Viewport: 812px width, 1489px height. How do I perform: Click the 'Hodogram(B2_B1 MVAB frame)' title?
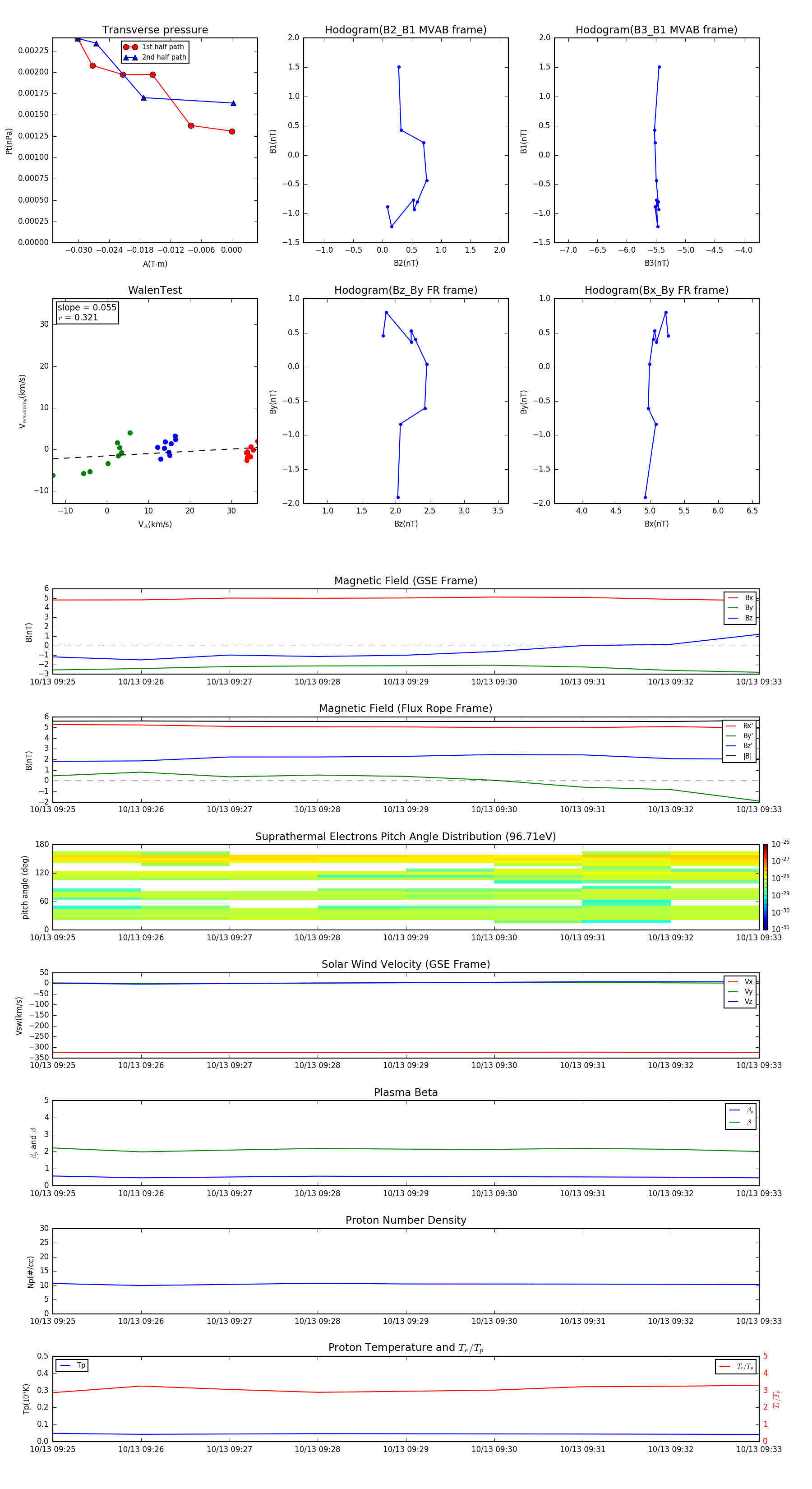[406, 30]
